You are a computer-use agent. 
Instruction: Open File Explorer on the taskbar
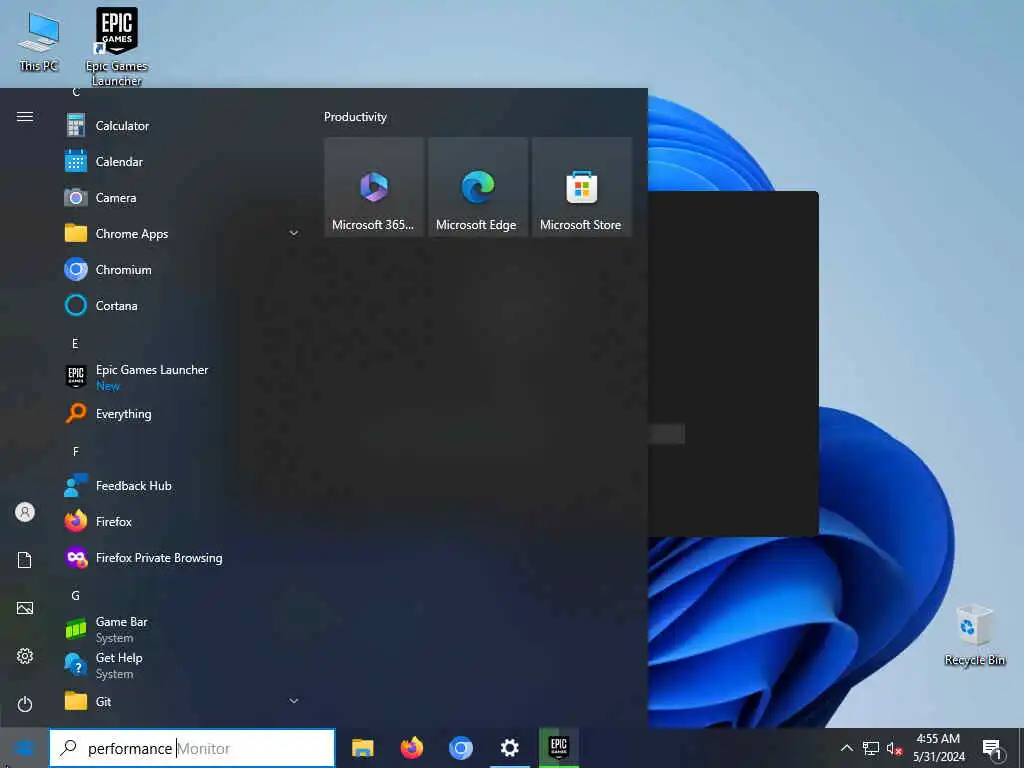362,748
